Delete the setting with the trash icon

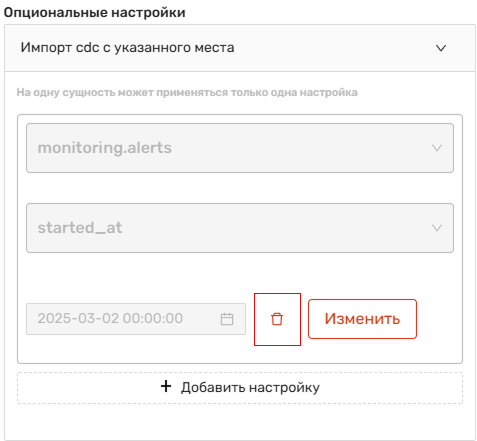point(277,319)
